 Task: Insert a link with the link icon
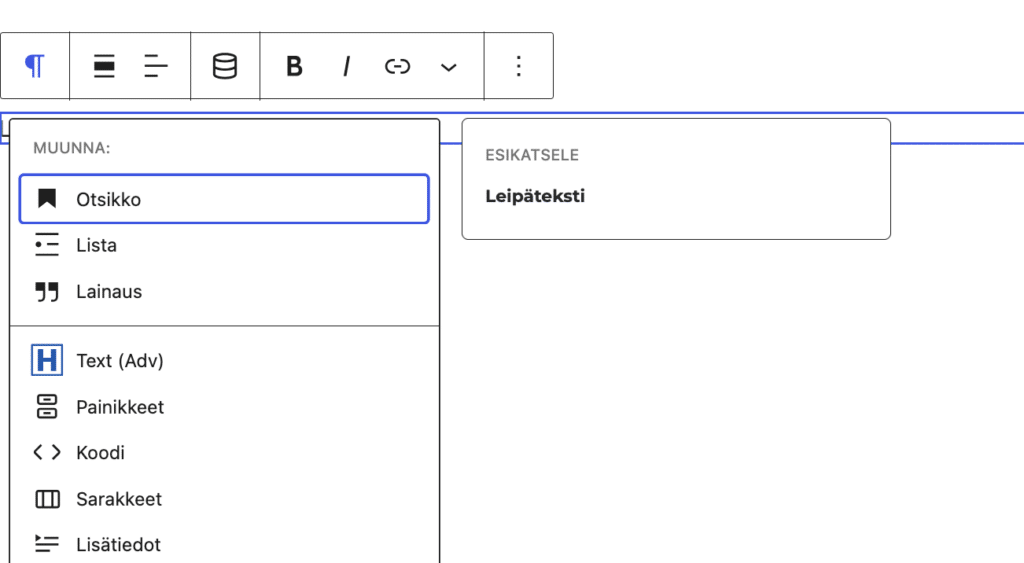(x=397, y=66)
